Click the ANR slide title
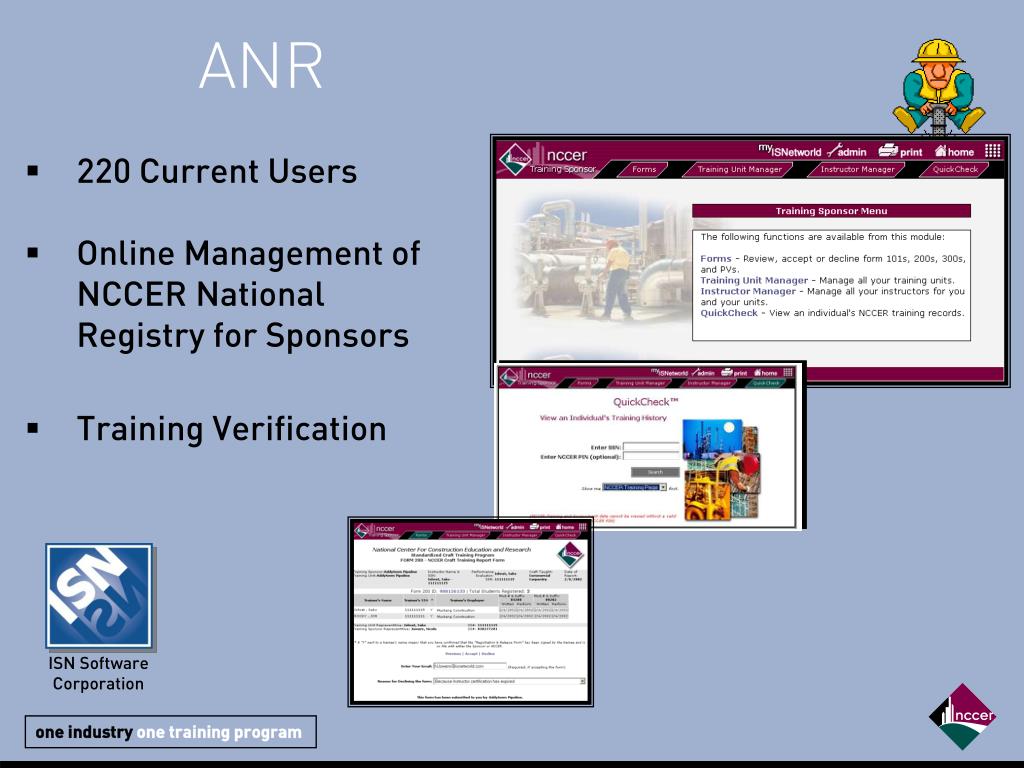The width and height of the screenshot is (1024, 768). [261, 66]
